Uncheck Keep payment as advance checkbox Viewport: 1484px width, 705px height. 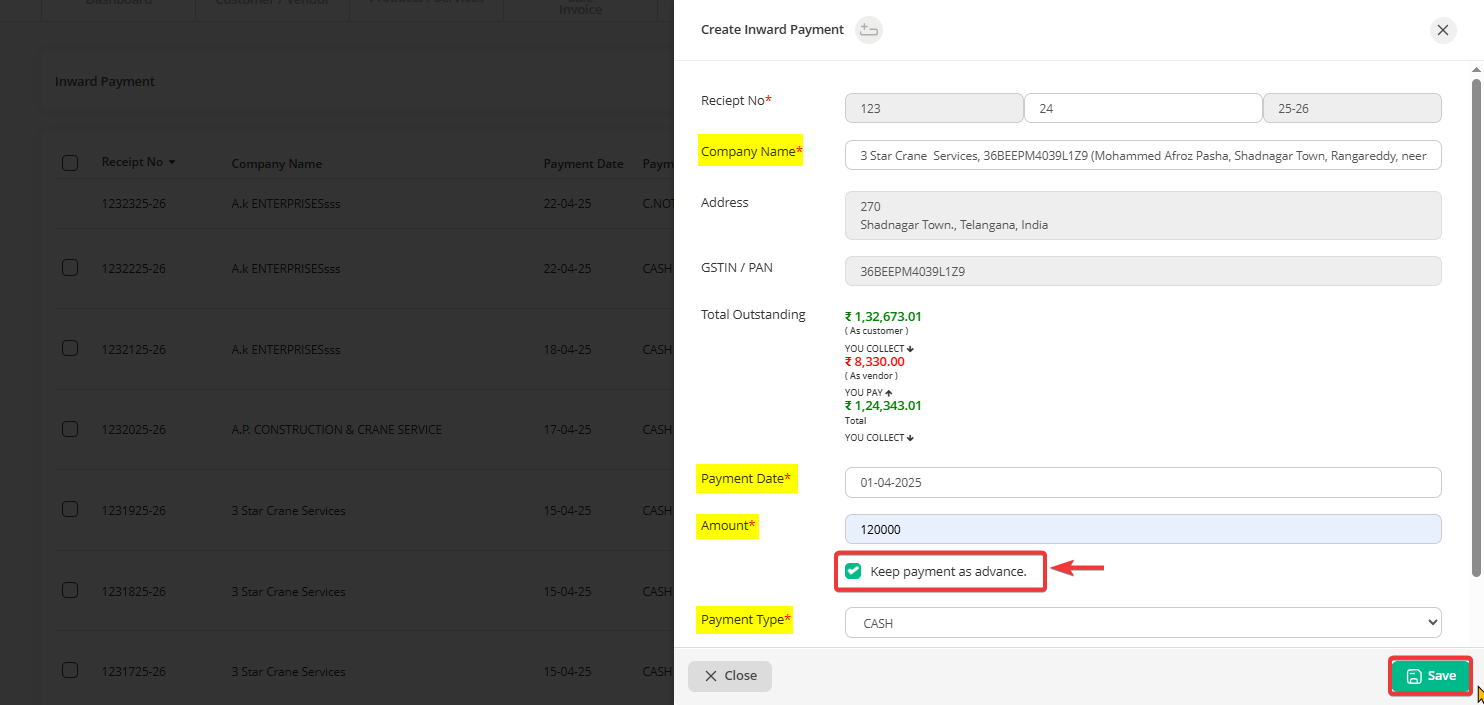click(853, 571)
